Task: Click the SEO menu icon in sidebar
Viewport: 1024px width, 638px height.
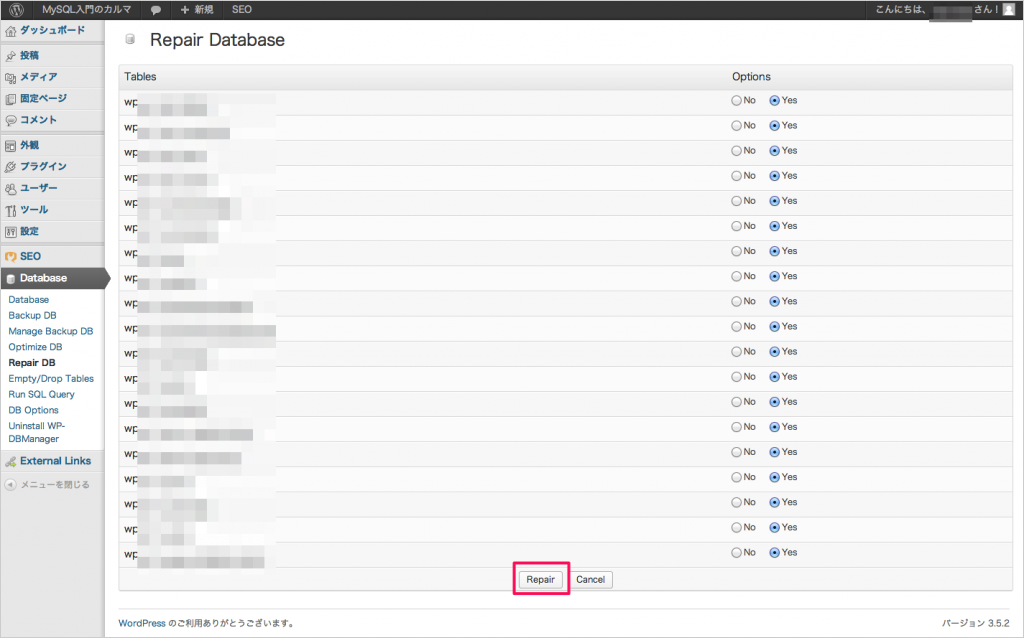Action: (x=10, y=257)
